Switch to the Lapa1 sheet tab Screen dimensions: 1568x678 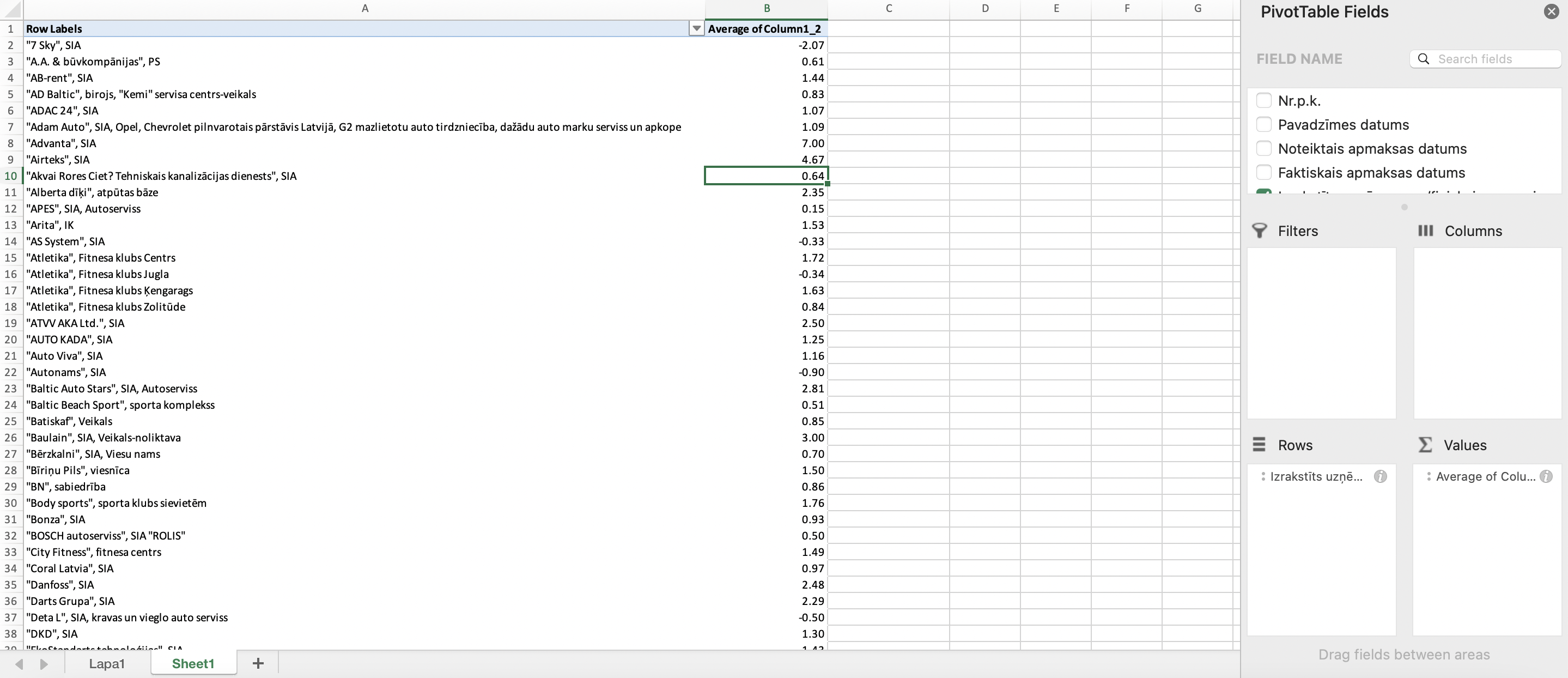click(x=107, y=663)
